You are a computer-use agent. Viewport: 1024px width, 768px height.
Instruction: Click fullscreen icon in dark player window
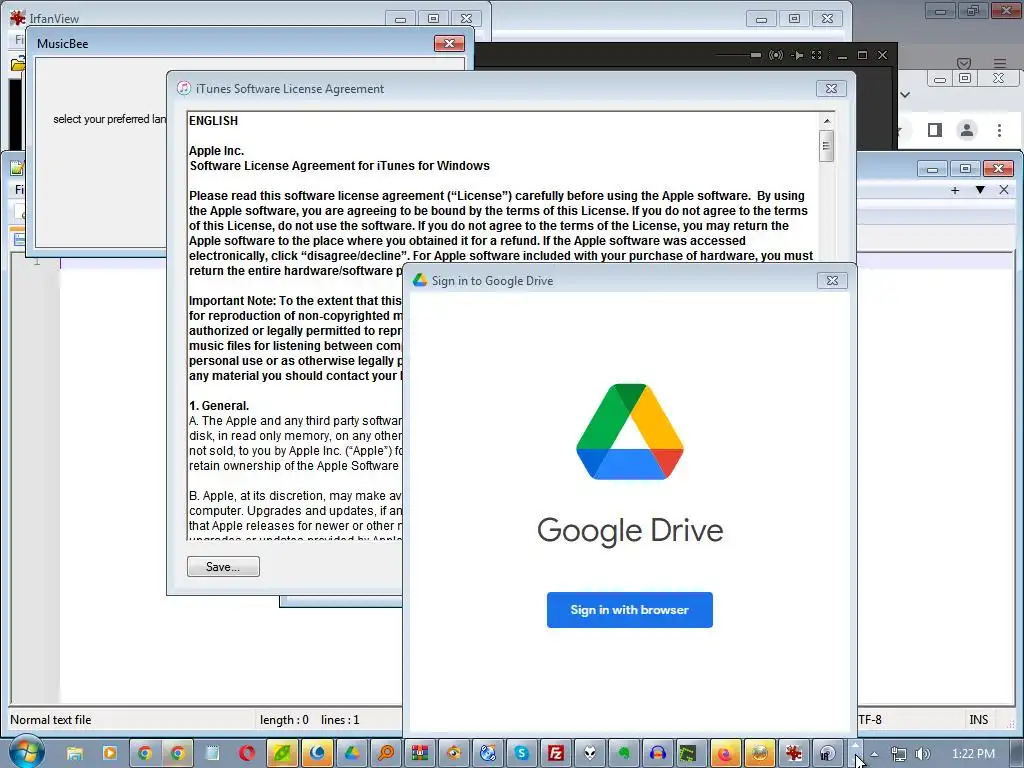(x=816, y=56)
